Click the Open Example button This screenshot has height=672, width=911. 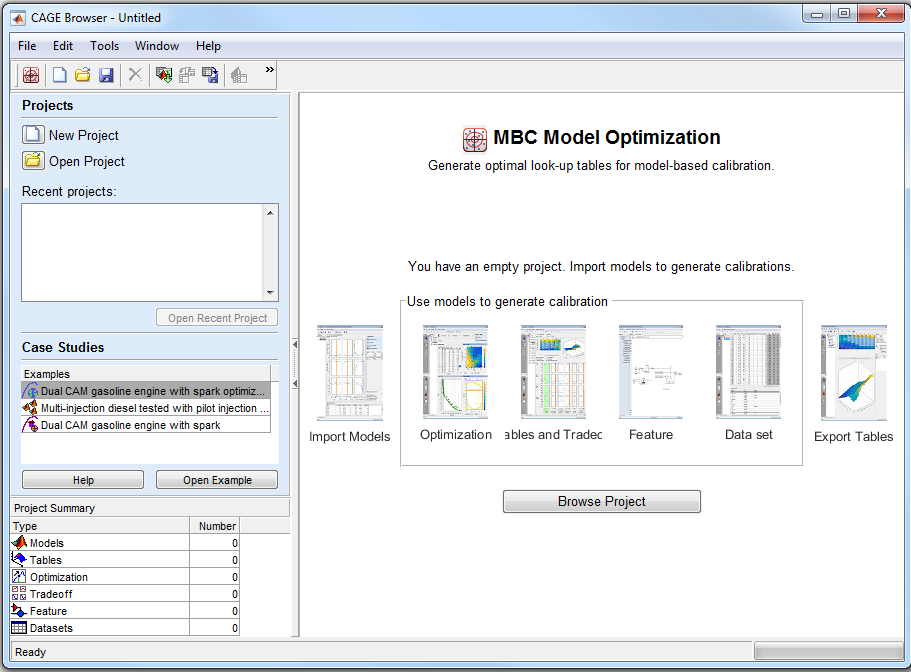point(217,480)
